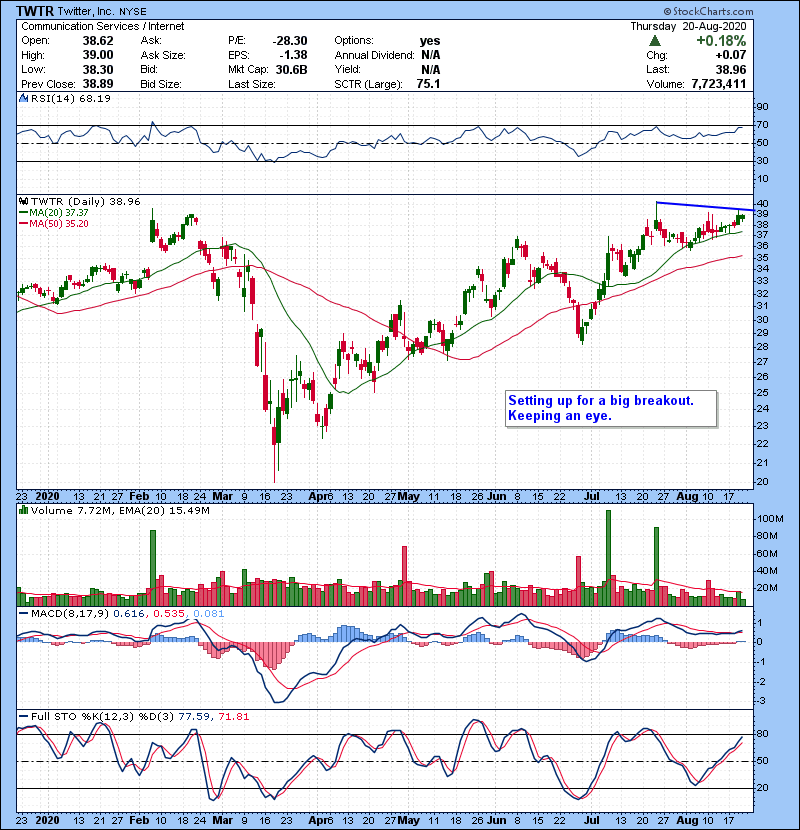Screen dimensions: 800x830
Task: Click the RSI(14) indicator icon
Action: tap(23, 98)
